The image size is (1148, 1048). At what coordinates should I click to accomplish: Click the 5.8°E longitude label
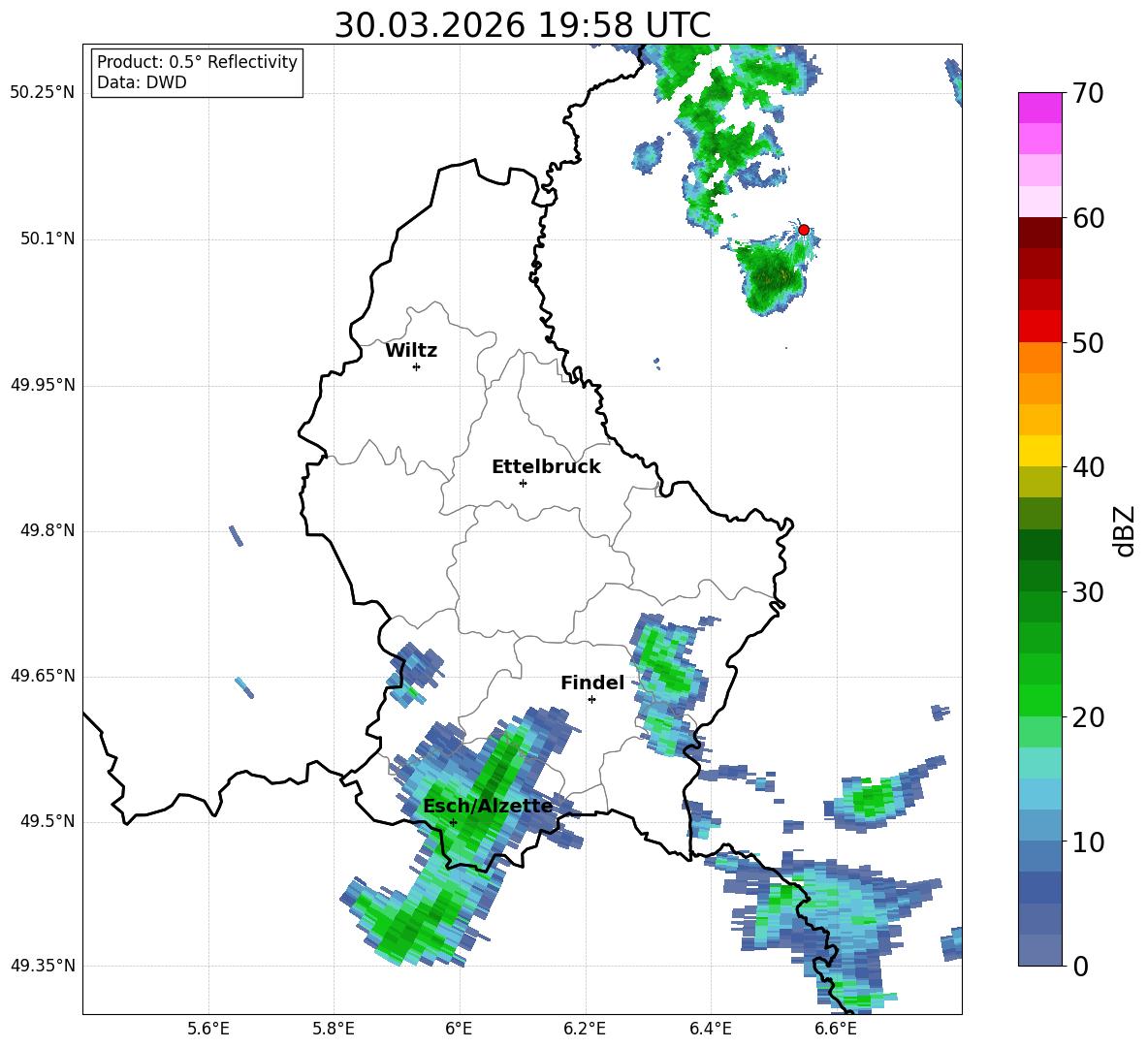(x=334, y=1029)
